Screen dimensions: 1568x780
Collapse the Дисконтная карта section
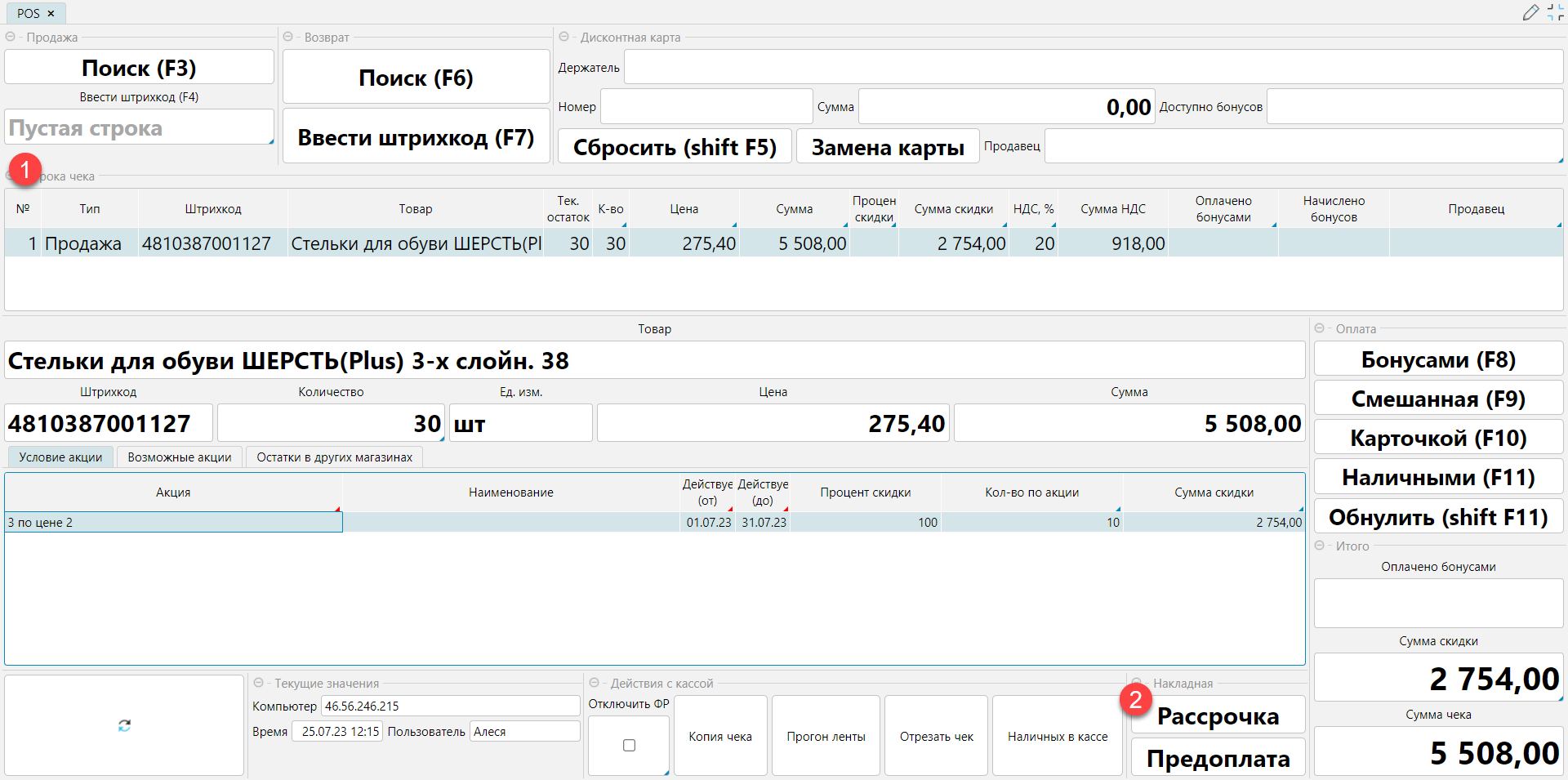pyautogui.click(x=564, y=37)
